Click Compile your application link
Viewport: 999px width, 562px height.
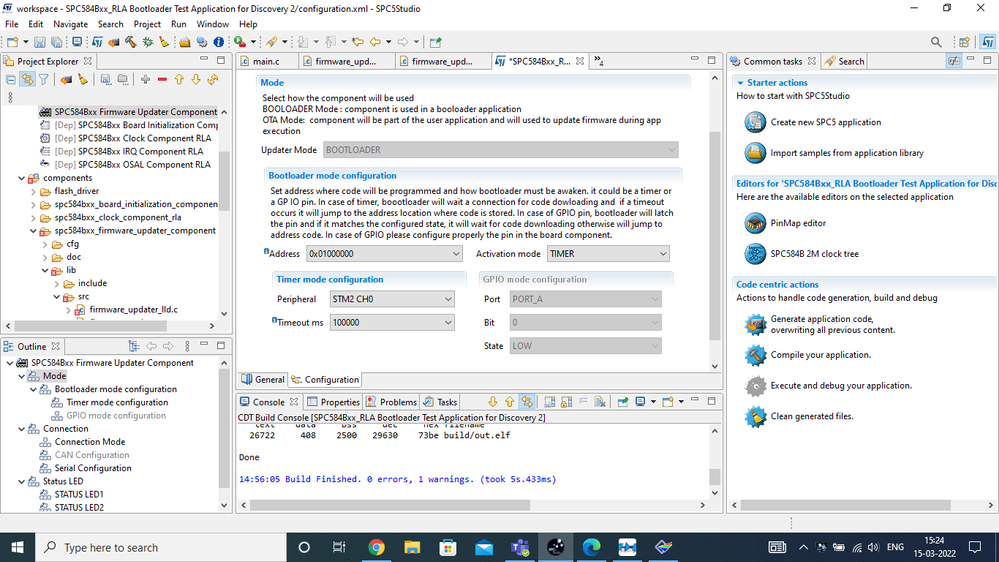821,355
